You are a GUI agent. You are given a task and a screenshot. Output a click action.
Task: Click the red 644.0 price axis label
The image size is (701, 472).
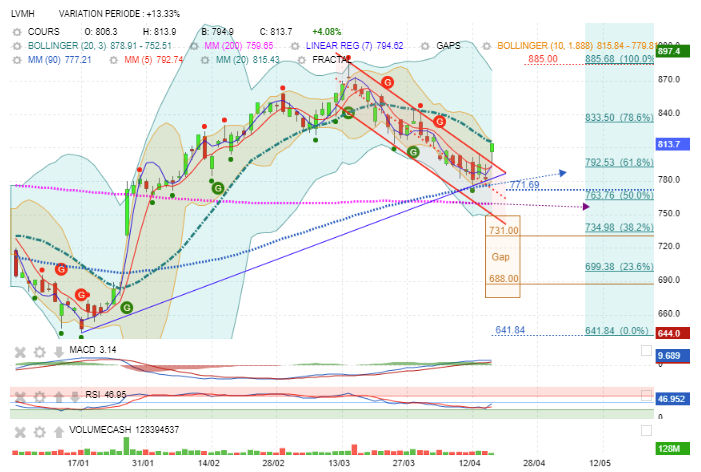pyautogui.click(x=673, y=333)
